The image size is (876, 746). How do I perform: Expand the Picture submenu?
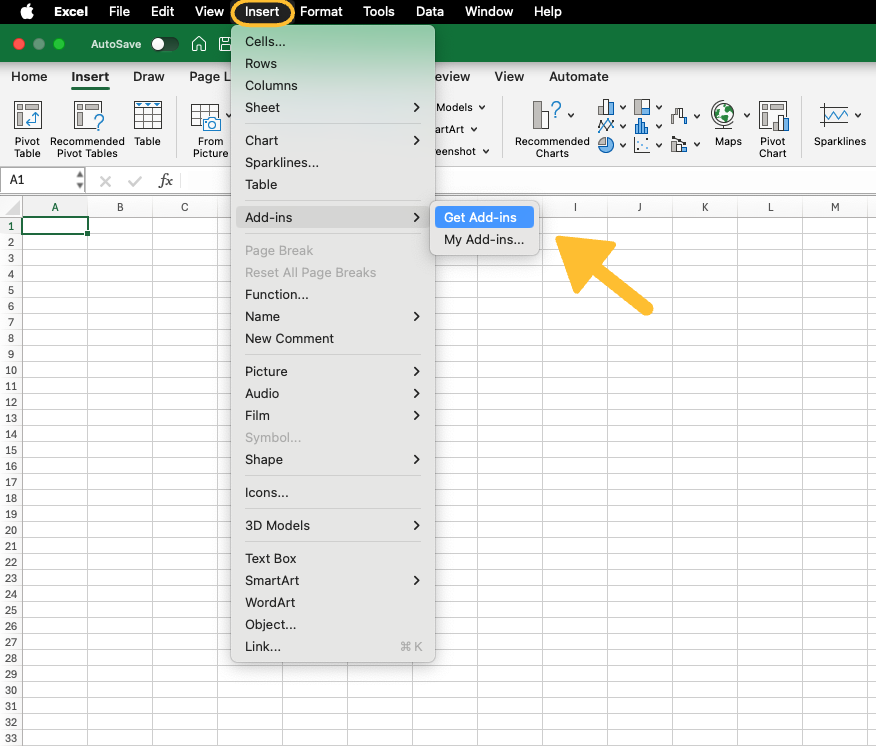[x=332, y=372]
